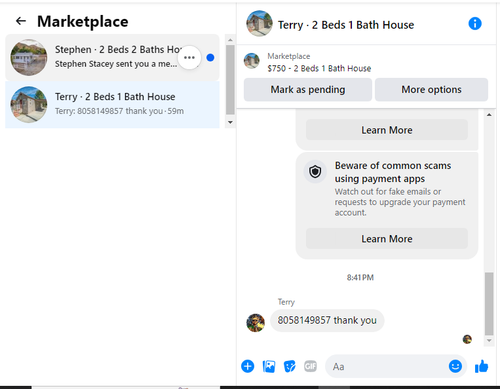The height and width of the screenshot is (389, 500).
Task: Go back using the Marketplace arrow
Action: point(21,21)
